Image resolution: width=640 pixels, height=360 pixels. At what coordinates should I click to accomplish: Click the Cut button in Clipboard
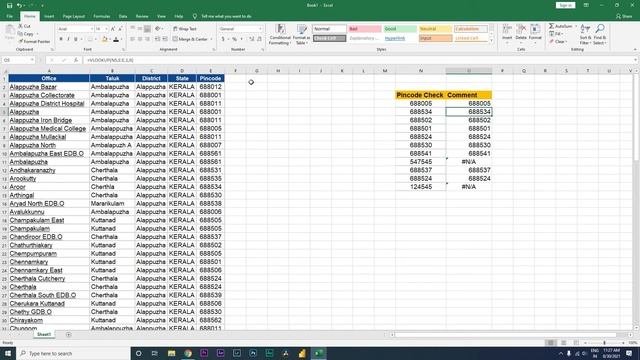24,26
